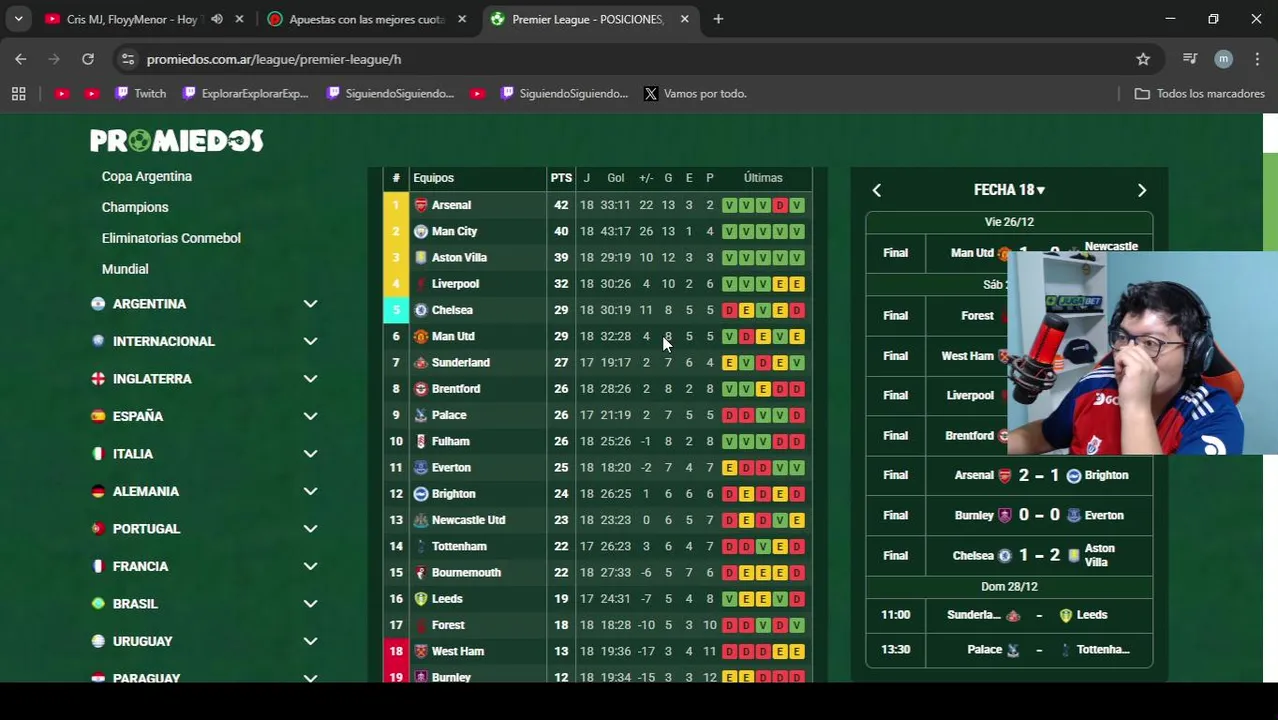The width and height of the screenshot is (1278, 720).
Task: Open the Mundial link
Action: coord(125,269)
